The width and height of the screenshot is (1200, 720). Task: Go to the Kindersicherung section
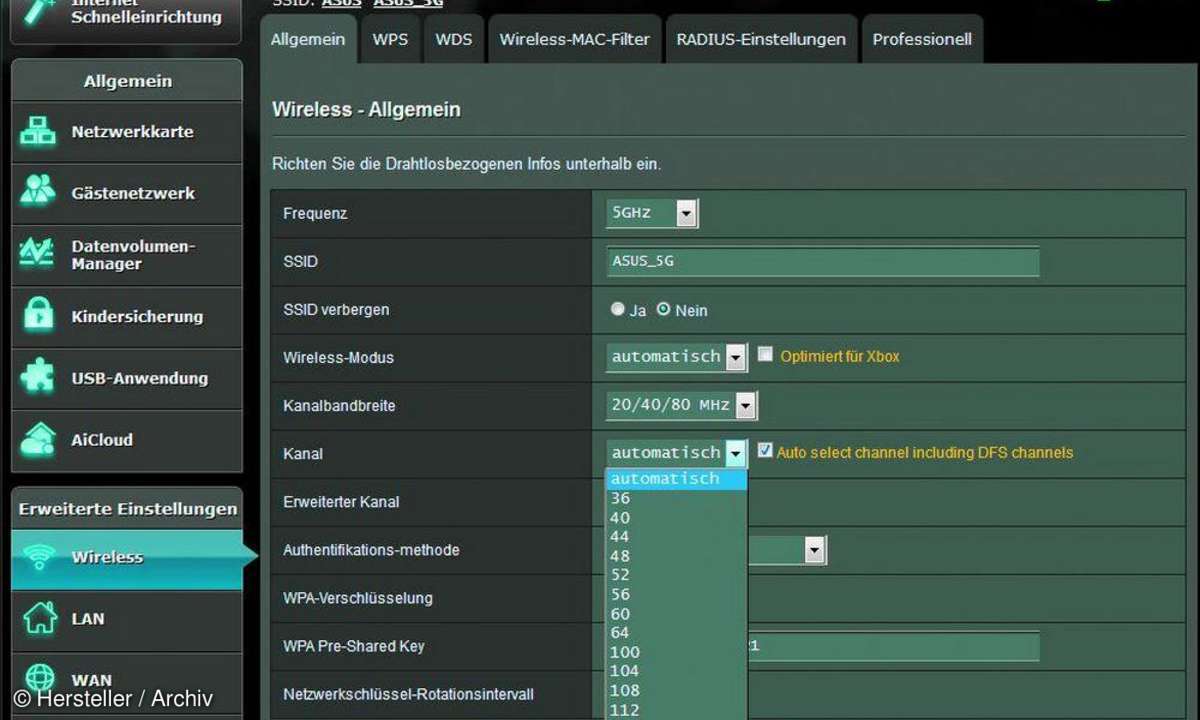pyautogui.click(x=127, y=316)
